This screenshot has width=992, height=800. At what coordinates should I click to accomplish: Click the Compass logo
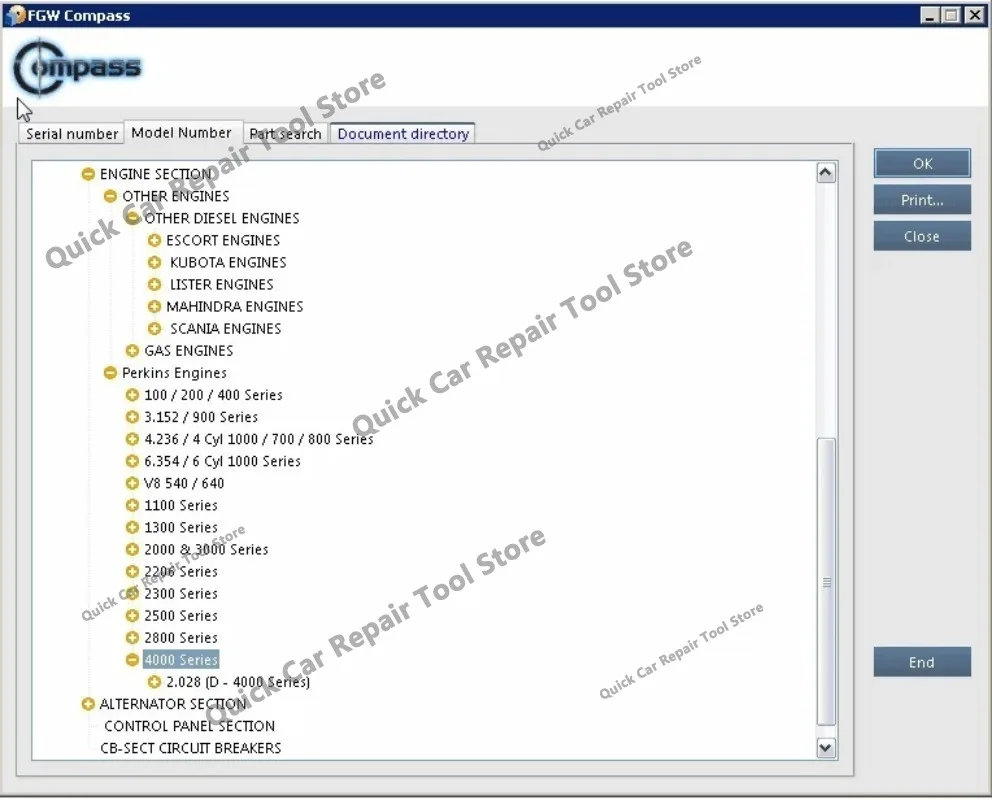click(77, 68)
